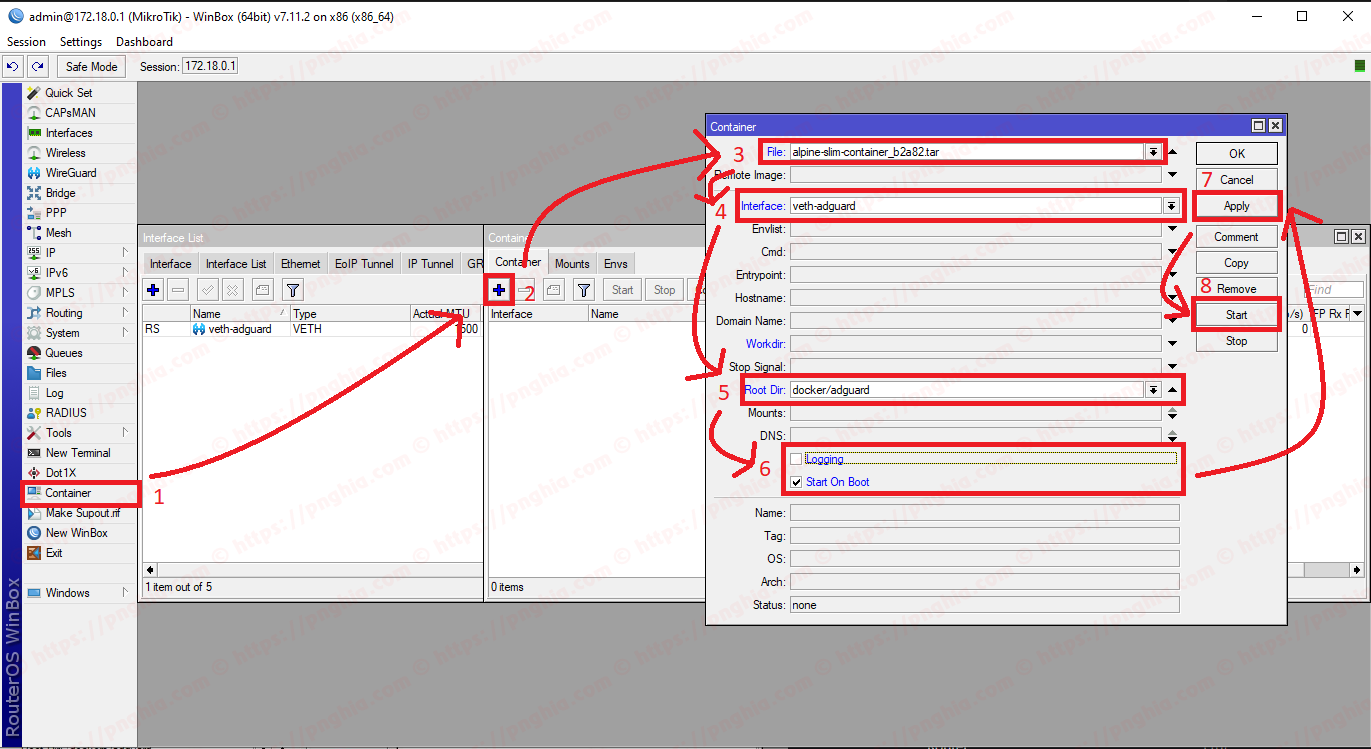Open Files in the sidebar

(56, 373)
